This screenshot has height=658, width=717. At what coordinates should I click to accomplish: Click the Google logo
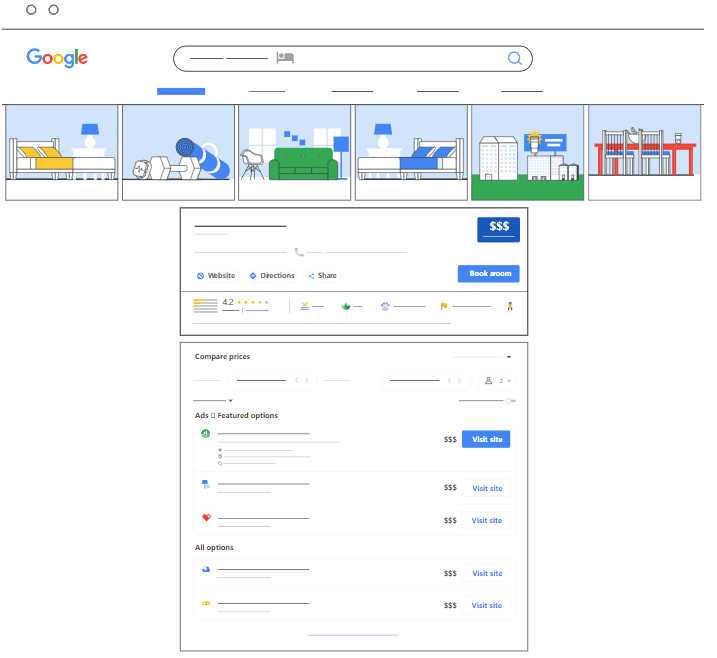coord(57,58)
